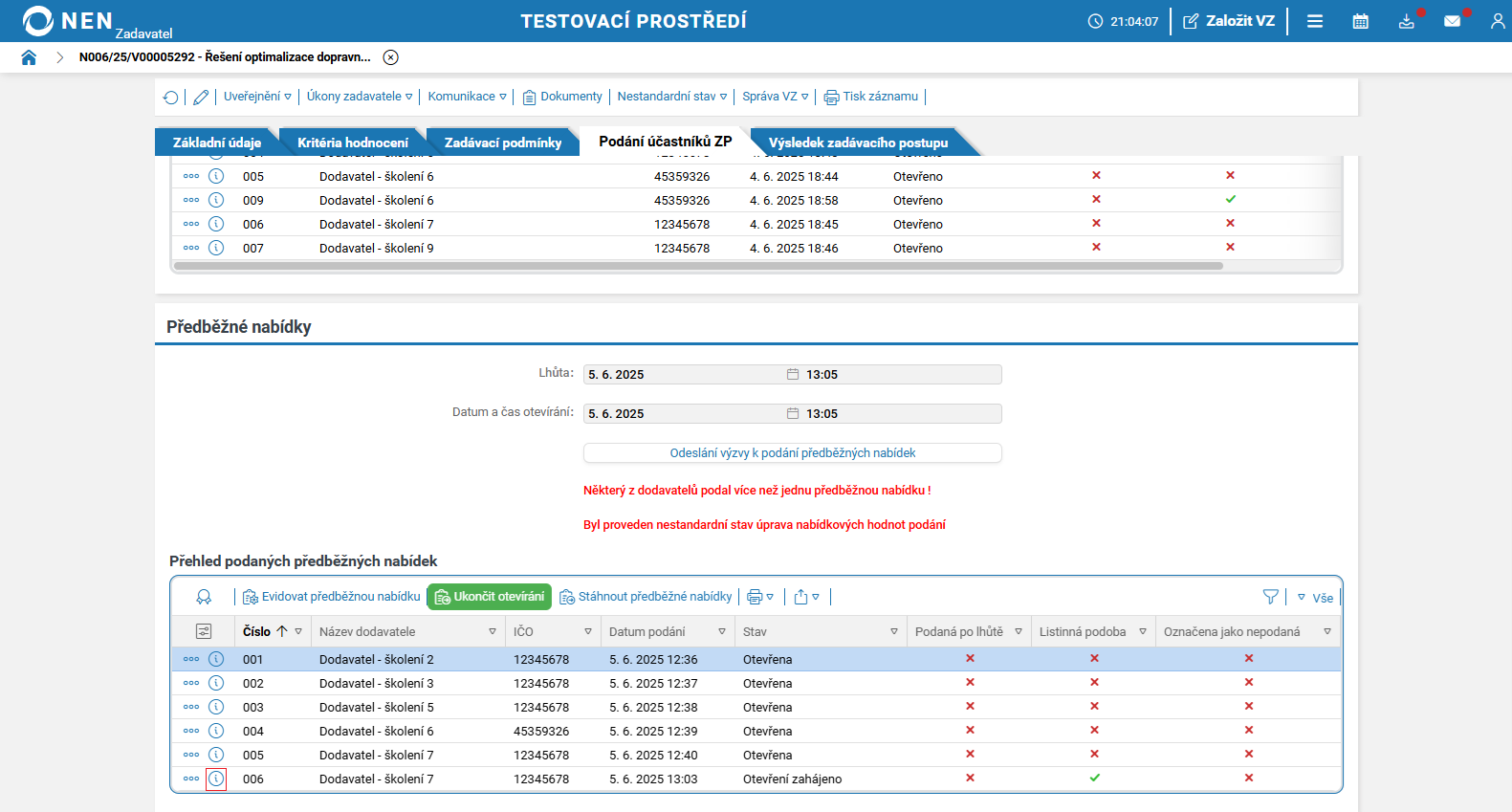Open calendar picker for Datum a čas otevírání

click(793, 413)
